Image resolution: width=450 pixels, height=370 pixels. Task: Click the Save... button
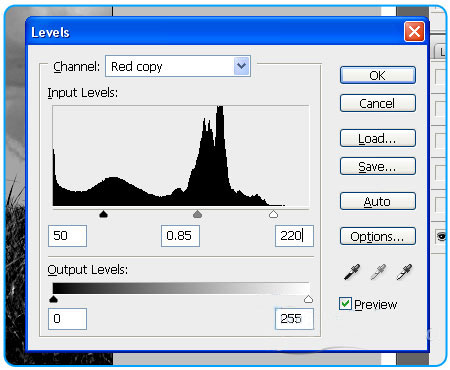coord(378,166)
